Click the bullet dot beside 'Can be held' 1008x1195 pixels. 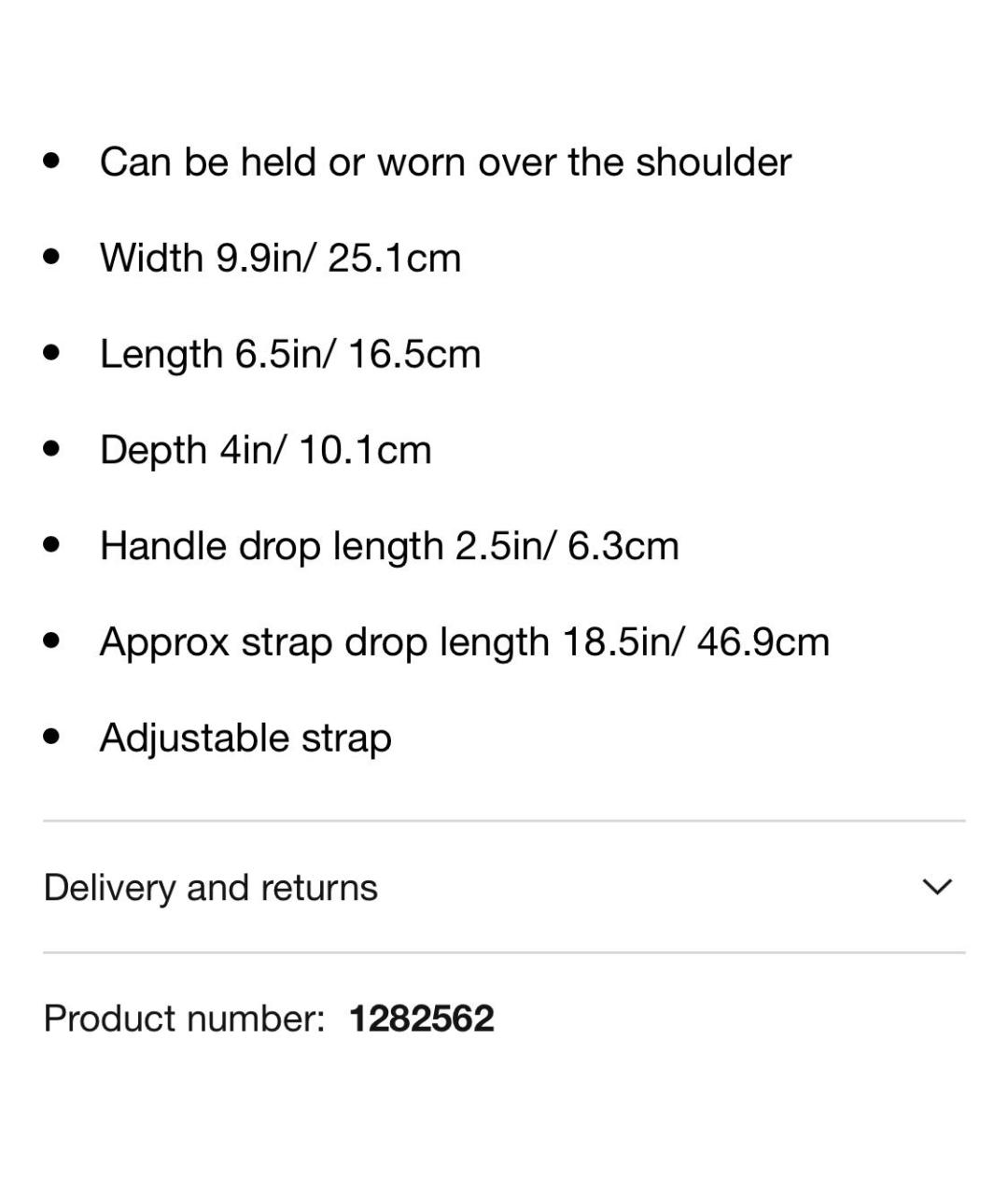[x=52, y=160]
